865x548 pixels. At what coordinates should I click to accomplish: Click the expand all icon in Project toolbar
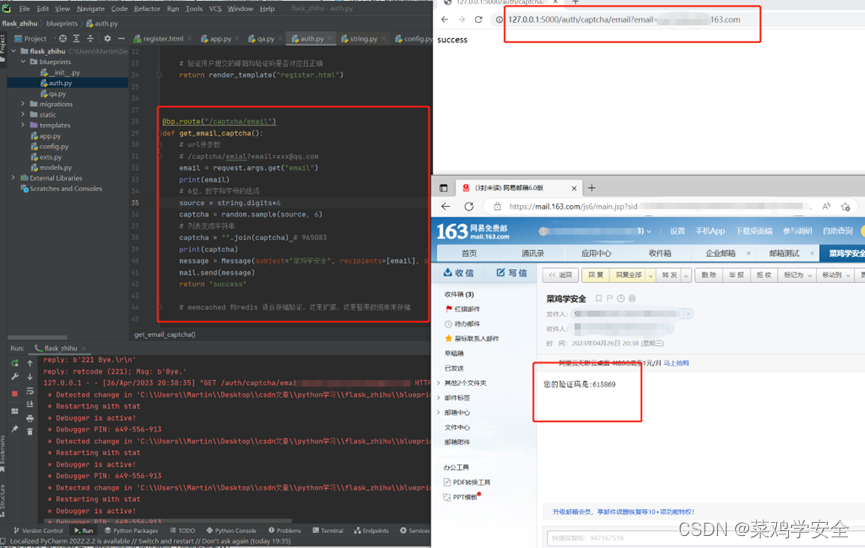(76, 39)
